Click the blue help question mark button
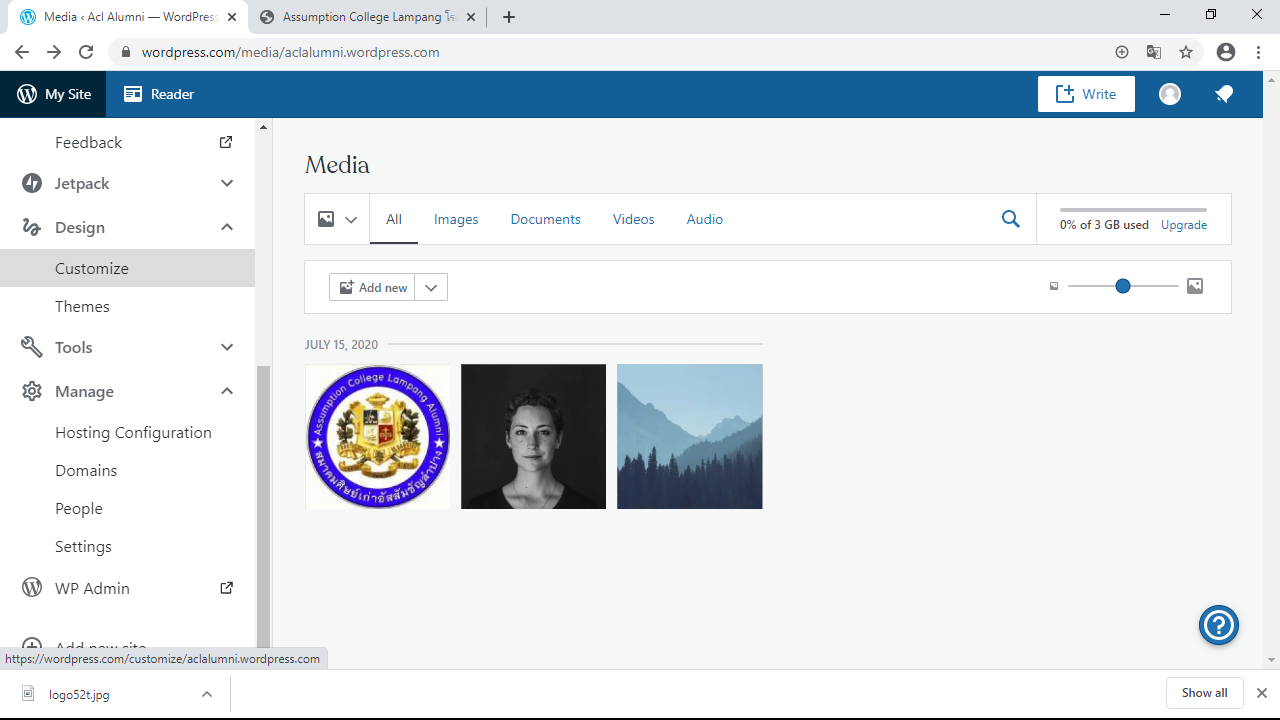This screenshot has width=1280, height=720. point(1218,626)
